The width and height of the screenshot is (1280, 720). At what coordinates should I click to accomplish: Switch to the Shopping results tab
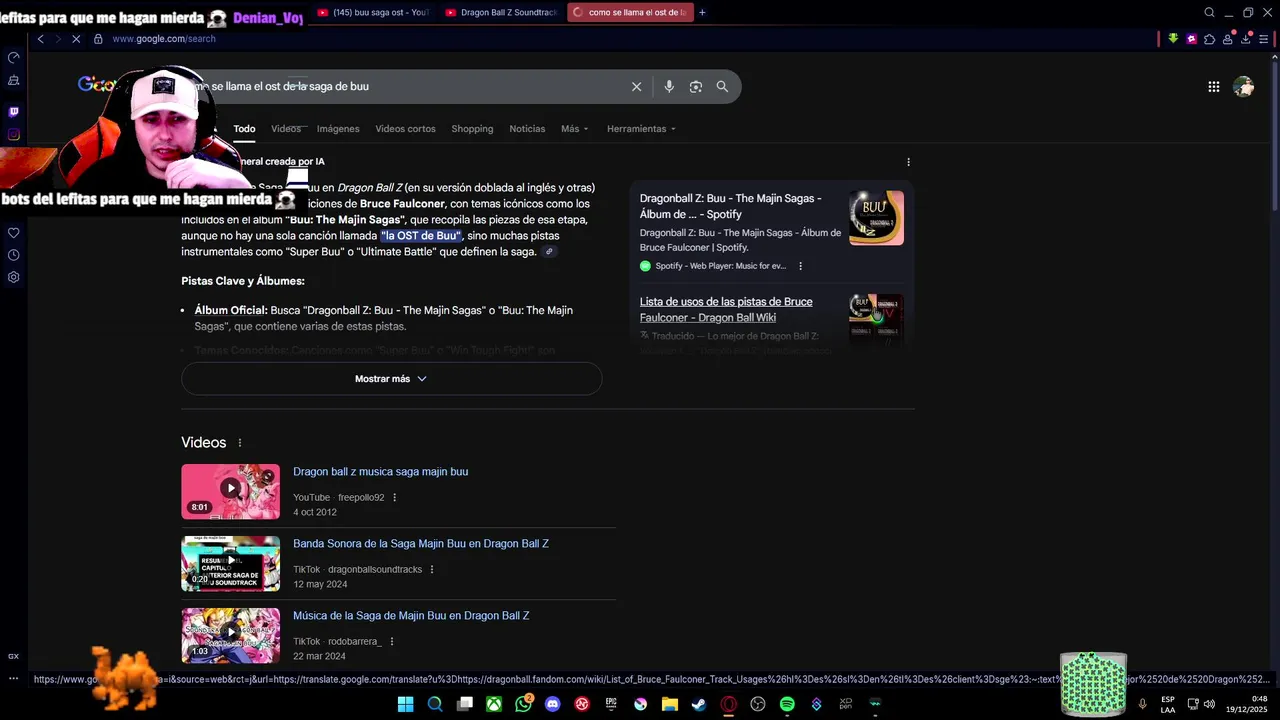pyautogui.click(x=472, y=129)
